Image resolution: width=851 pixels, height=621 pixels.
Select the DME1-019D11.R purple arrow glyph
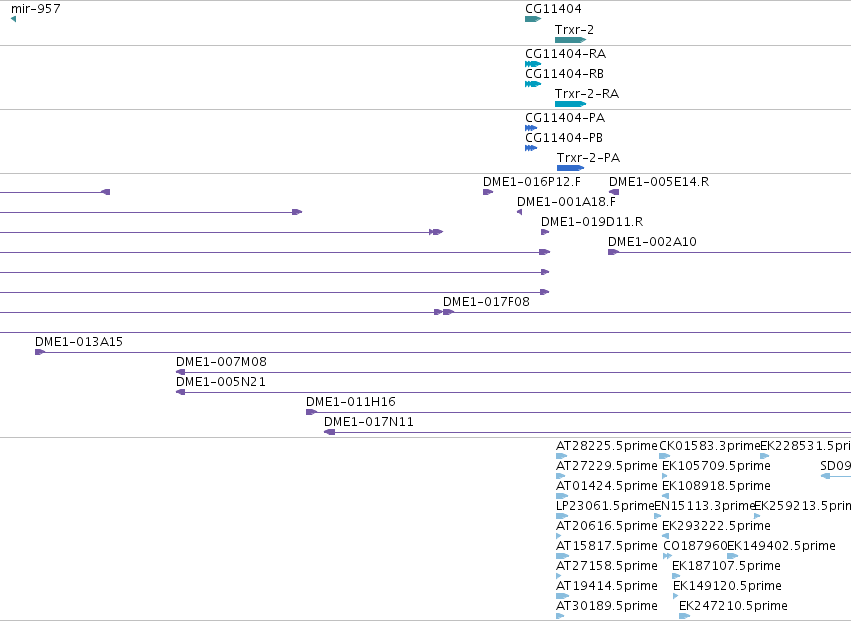pyautogui.click(x=545, y=232)
